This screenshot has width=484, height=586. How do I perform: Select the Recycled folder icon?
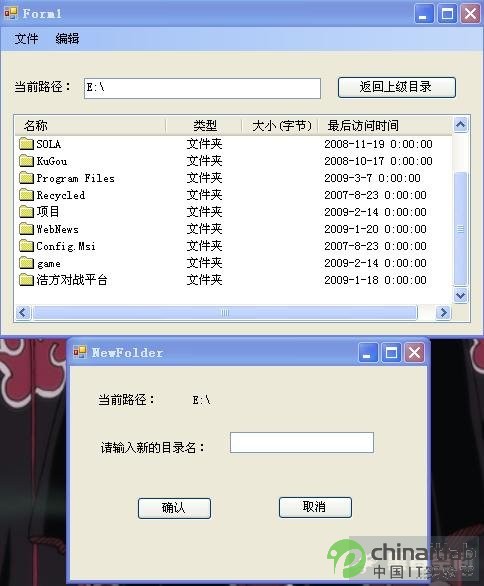[26, 195]
